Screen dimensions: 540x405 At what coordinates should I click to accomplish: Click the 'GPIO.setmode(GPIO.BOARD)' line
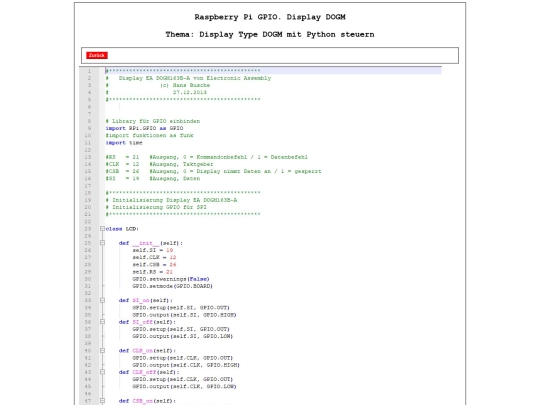pos(173,286)
